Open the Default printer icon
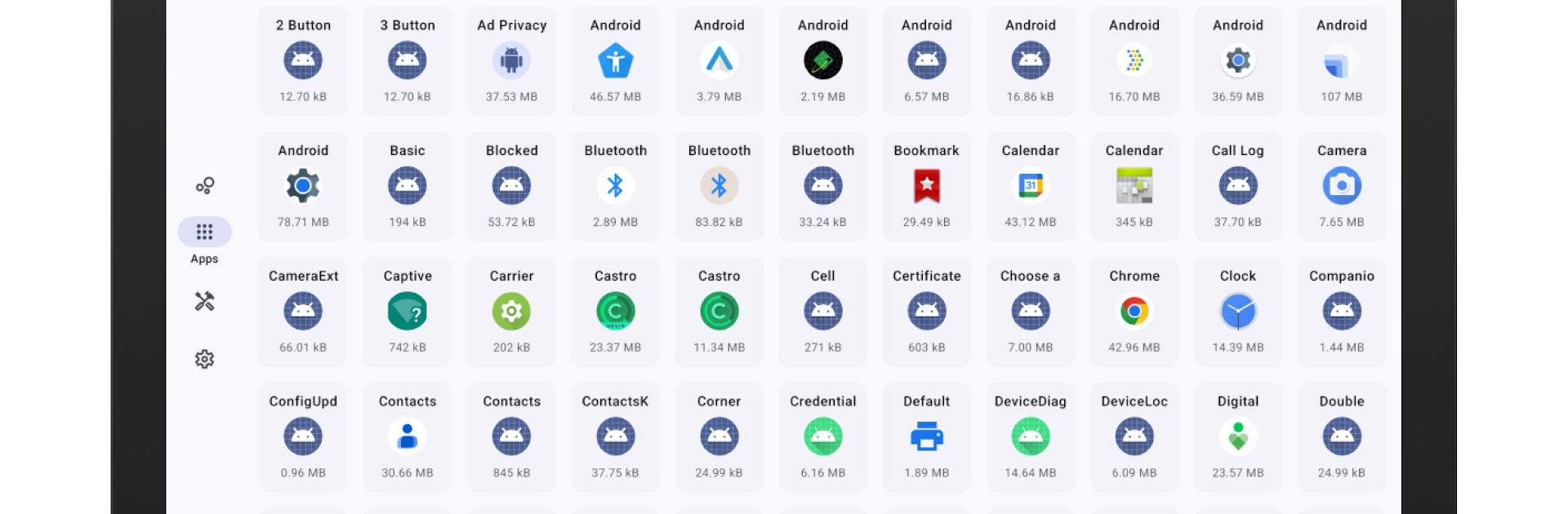This screenshot has width=1568, height=514. (927, 437)
